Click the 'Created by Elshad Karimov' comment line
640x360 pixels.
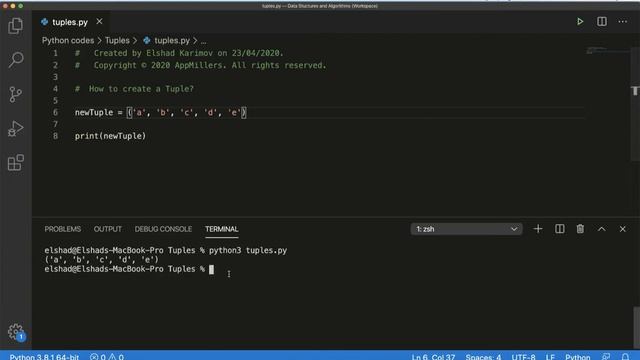pyautogui.click(x=179, y=53)
